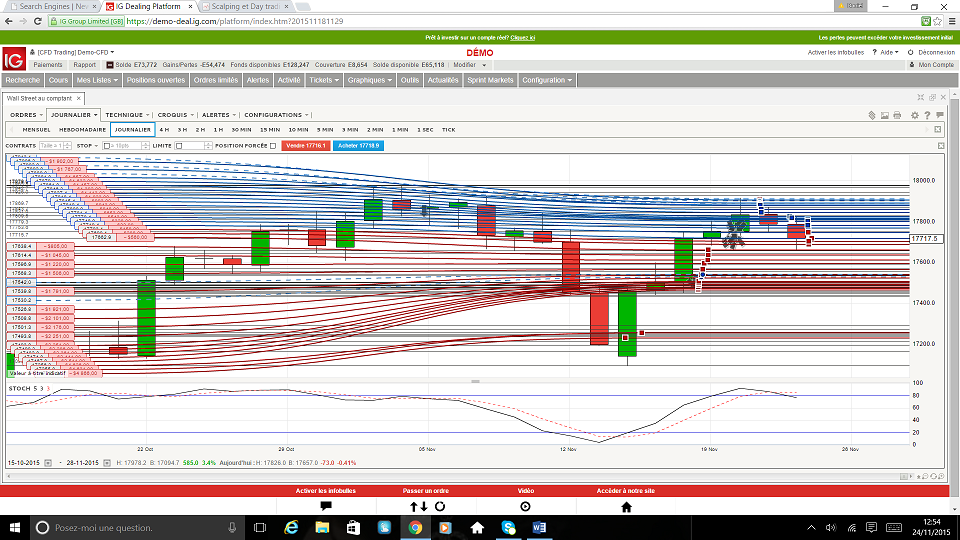The height and width of the screenshot is (540, 960).
Task: Toggle Position forcée checkbox
Action: (x=273, y=146)
